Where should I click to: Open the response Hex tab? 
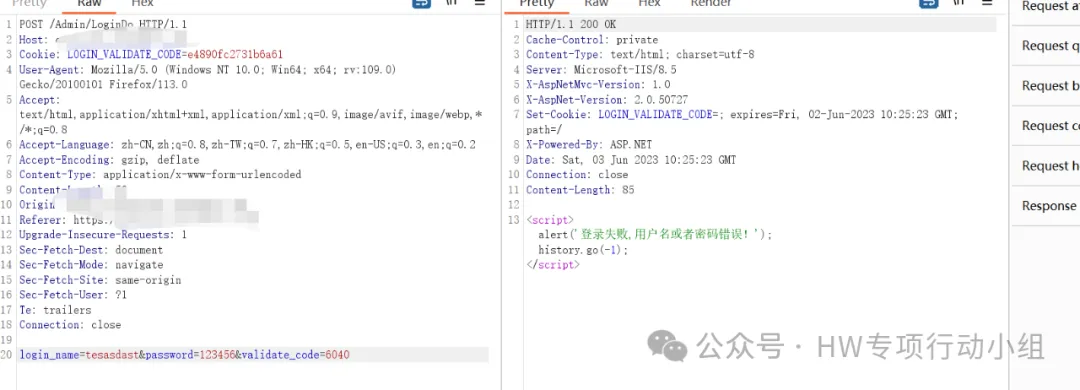coord(649,4)
